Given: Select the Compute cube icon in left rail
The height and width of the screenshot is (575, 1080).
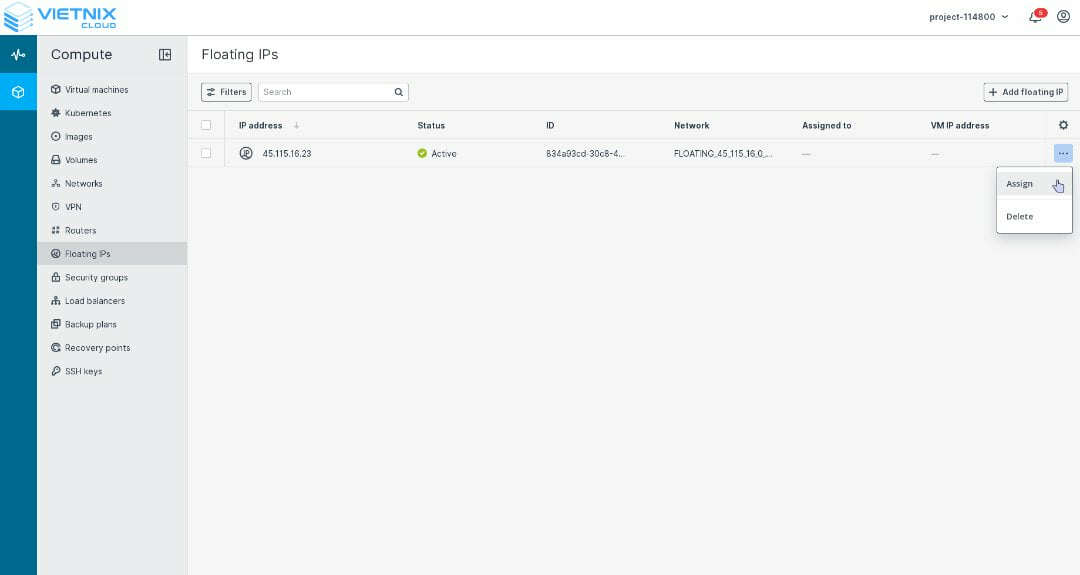Looking at the screenshot, I should click(x=18, y=92).
